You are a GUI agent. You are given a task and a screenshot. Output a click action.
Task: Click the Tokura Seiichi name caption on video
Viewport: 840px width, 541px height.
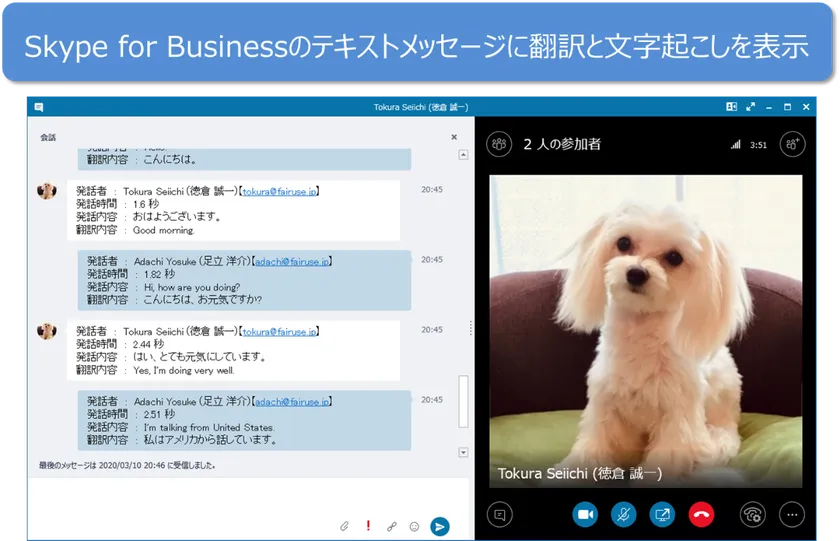pos(580,474)
